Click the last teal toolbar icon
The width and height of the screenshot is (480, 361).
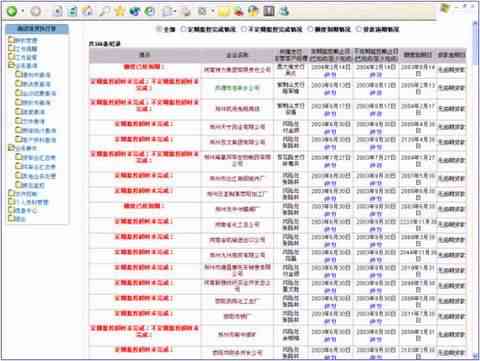point(284,12)
